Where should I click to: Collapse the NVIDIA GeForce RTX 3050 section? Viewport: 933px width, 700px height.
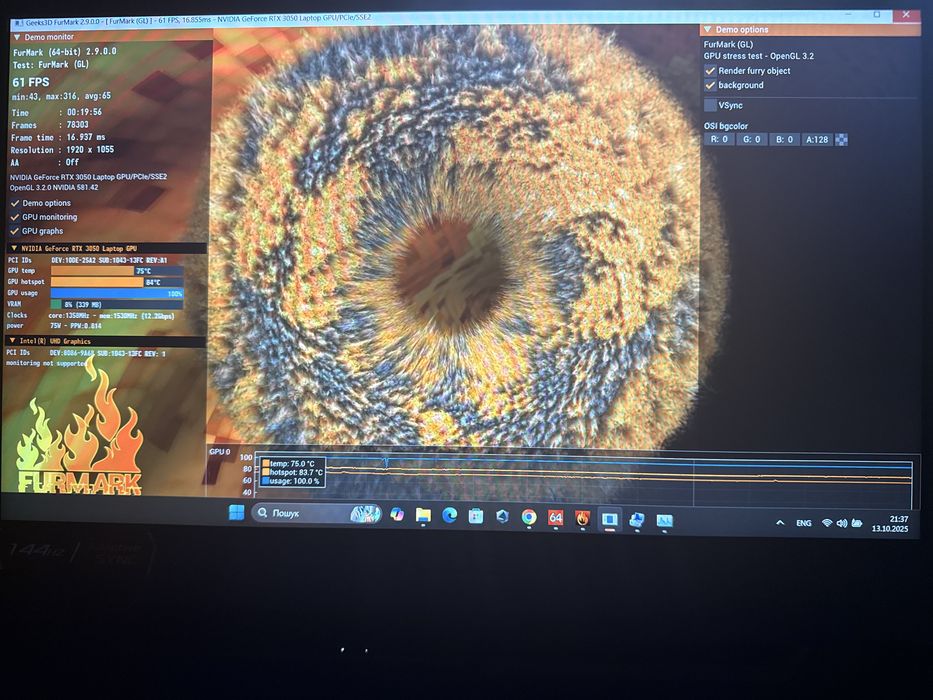14,248
